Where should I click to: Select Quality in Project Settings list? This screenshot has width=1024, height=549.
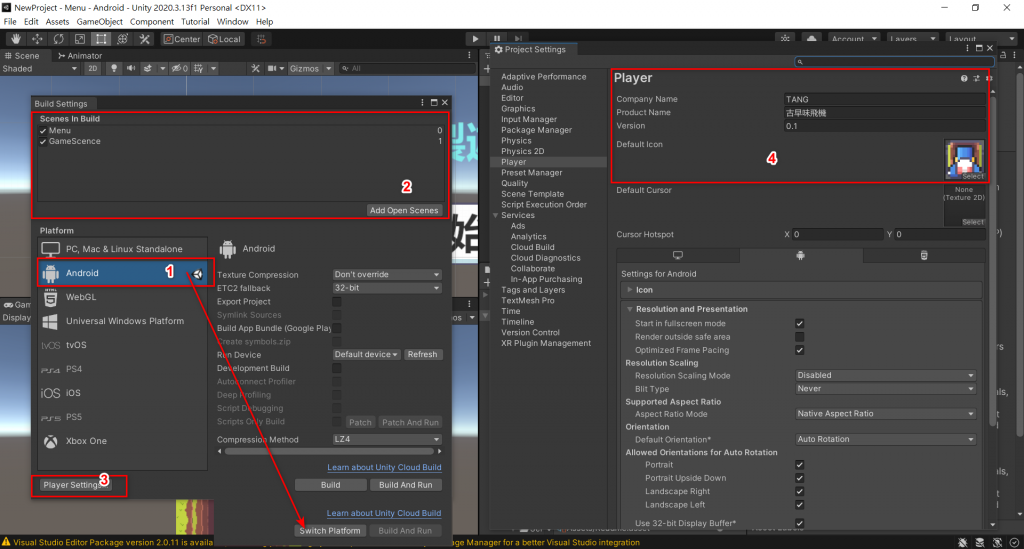(x=515, y=183)
